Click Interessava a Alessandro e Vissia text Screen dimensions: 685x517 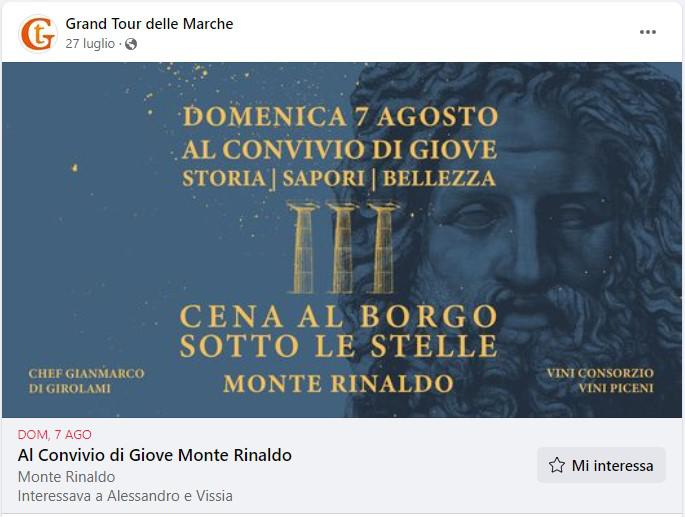(125, 496)
